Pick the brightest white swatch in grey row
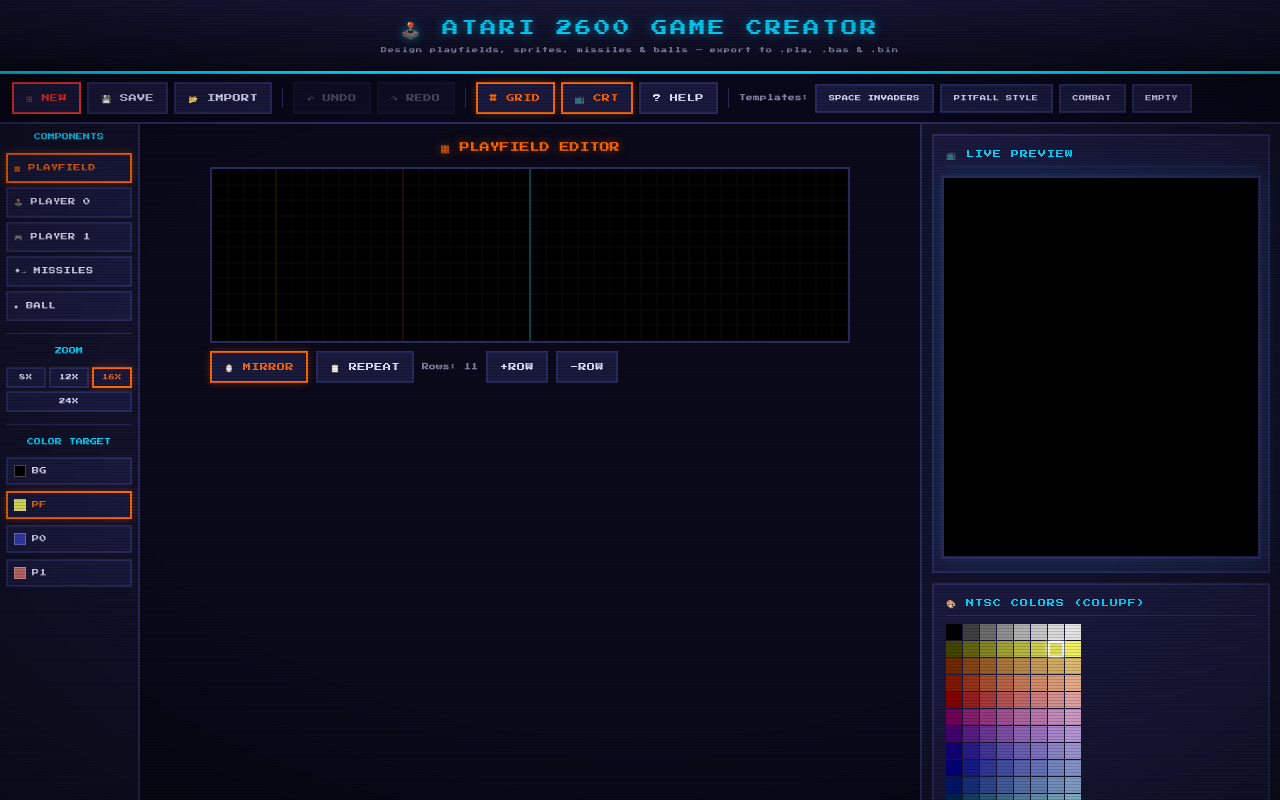This screenshot has width=1280, height=800. 1073,632
